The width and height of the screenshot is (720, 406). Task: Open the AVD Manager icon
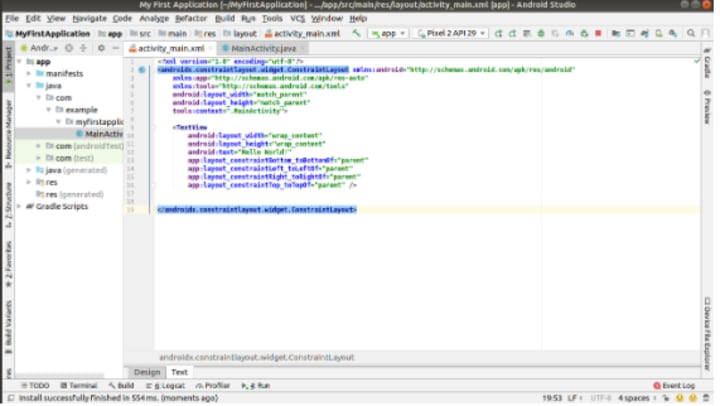point(659,33)
